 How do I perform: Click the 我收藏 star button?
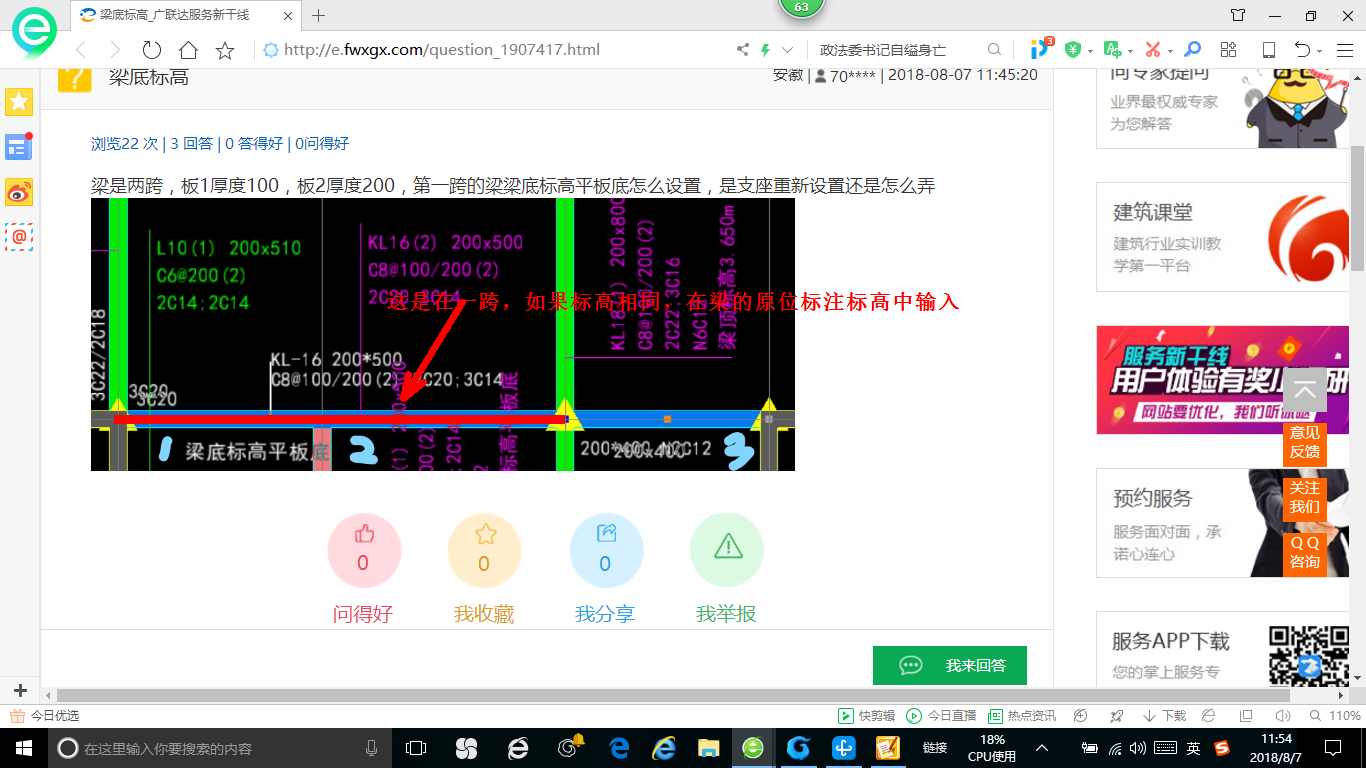click(x=485, y=551)
